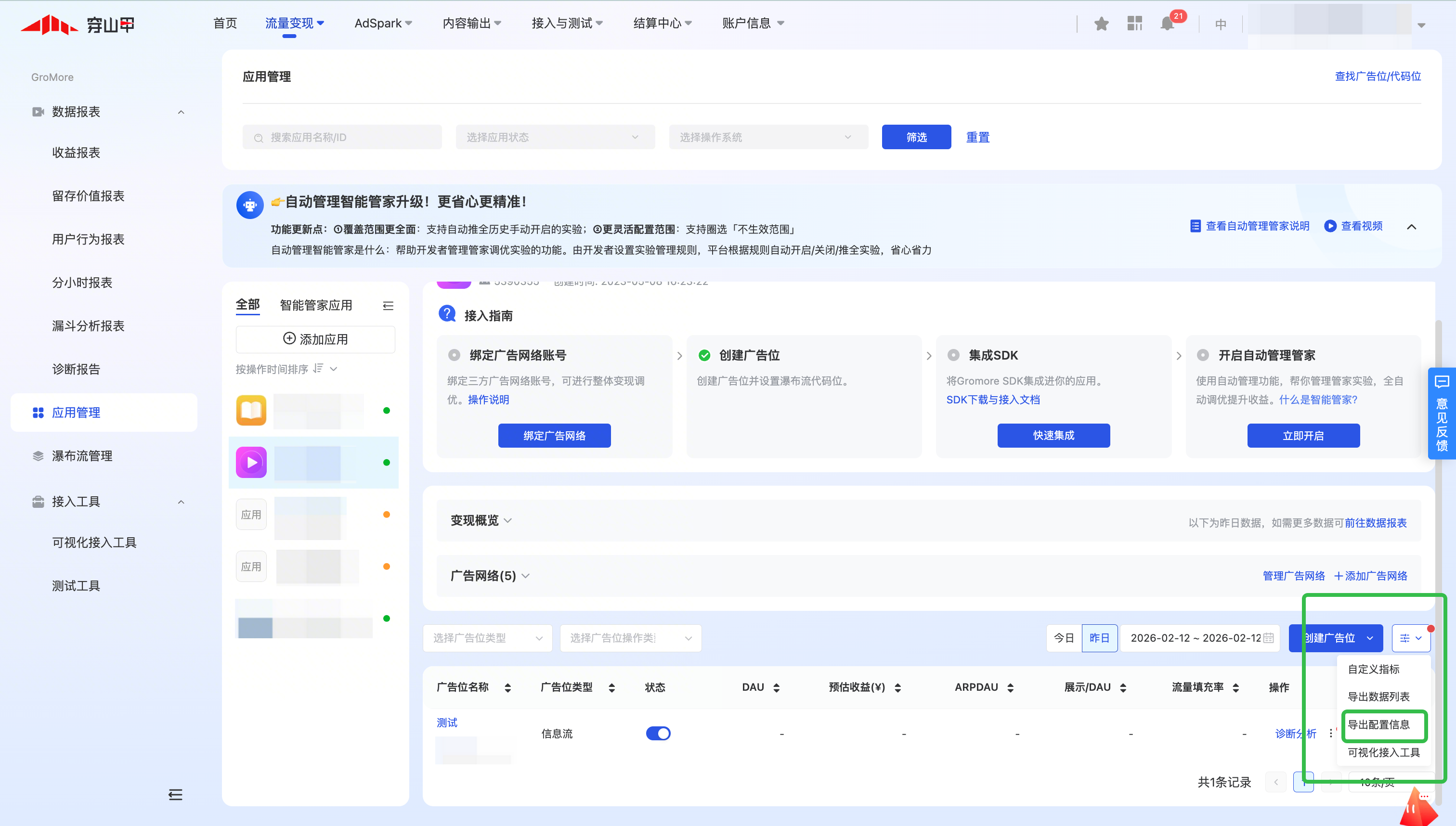Open the grid apps icon
Screen dimensions: 1456x826
pyautogui.click(x=1134, y=24)
